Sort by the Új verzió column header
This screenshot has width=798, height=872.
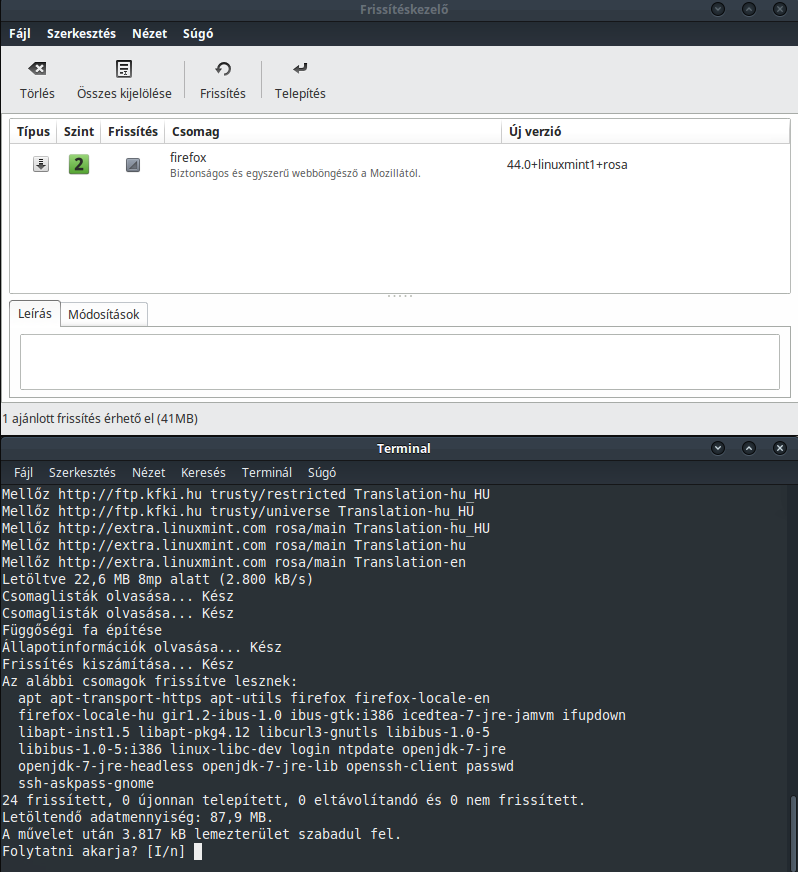(646, 132)
